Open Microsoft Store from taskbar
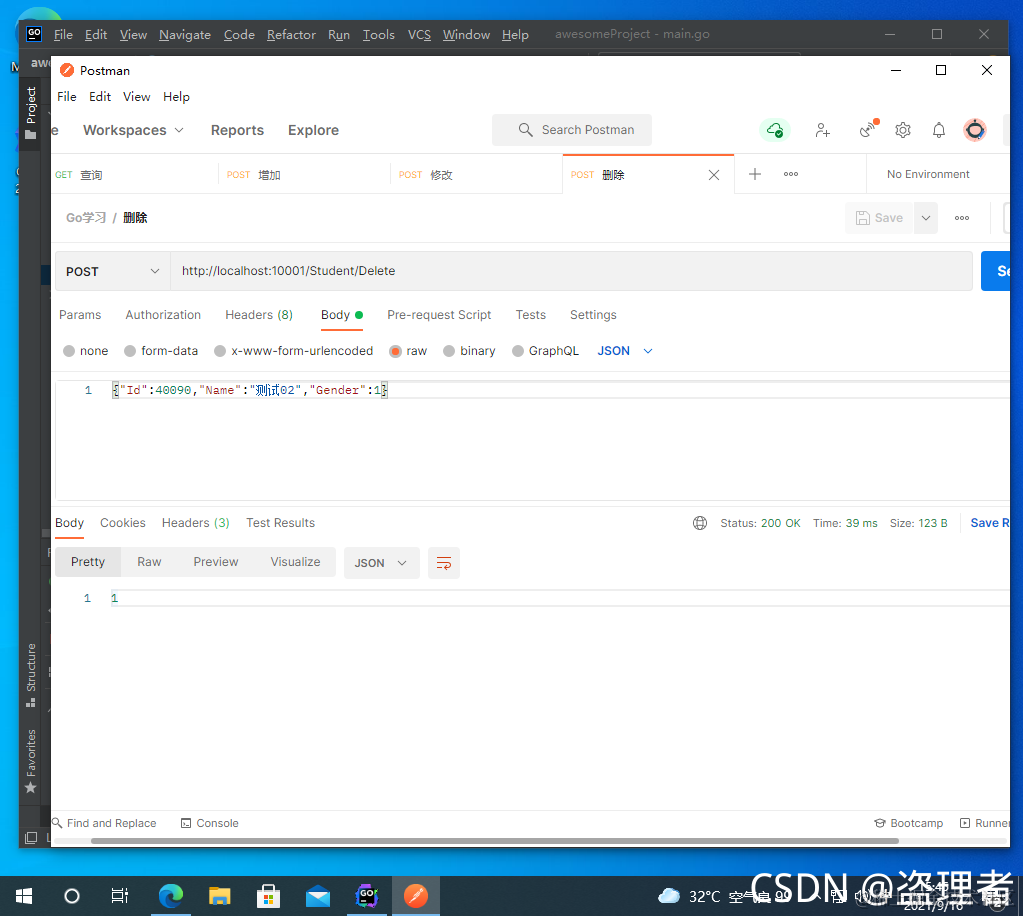Screen dimensions: 1023x916 coord(268,896)
